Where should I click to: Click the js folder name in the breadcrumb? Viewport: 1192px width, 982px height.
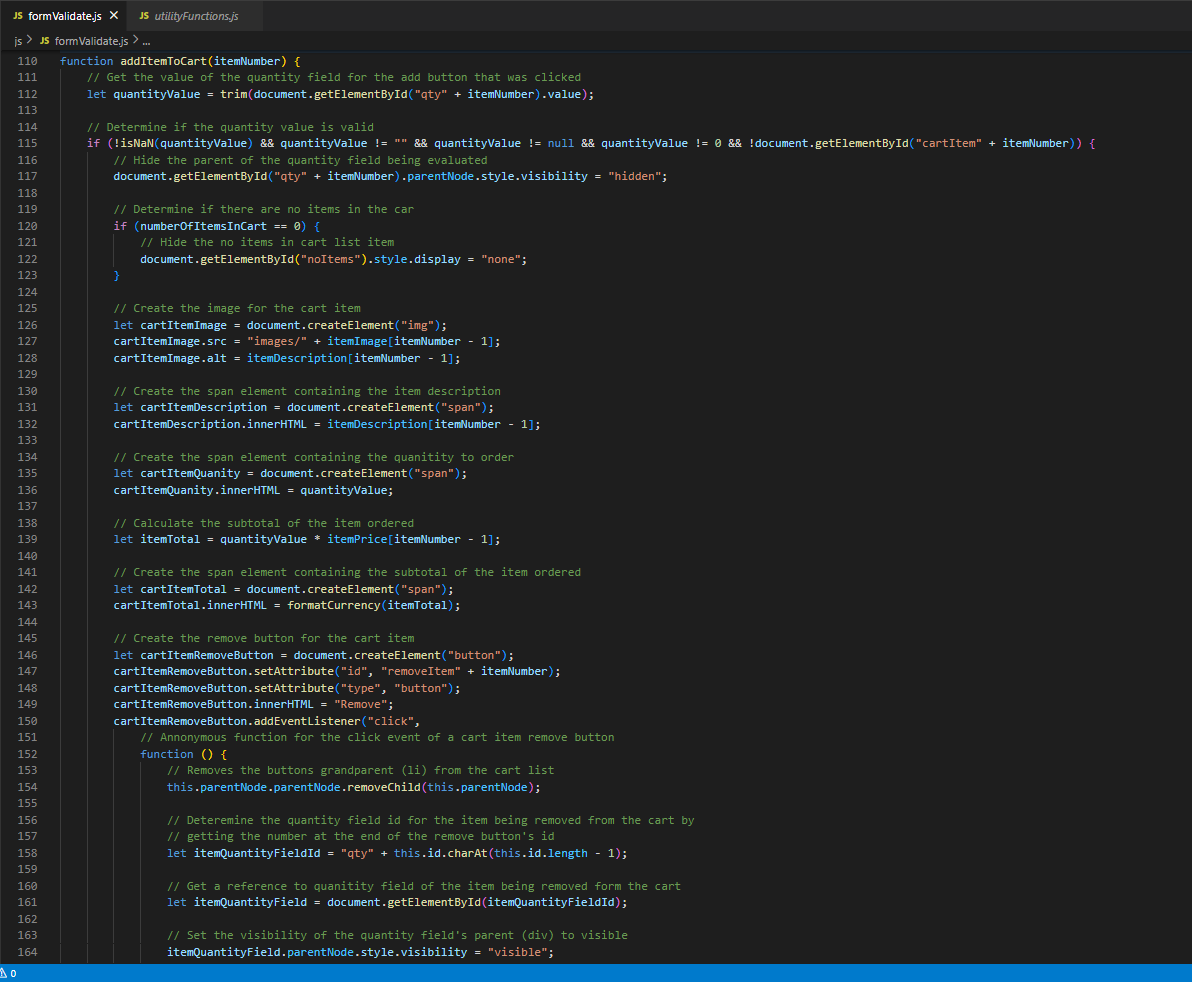[x=17, y=41]
